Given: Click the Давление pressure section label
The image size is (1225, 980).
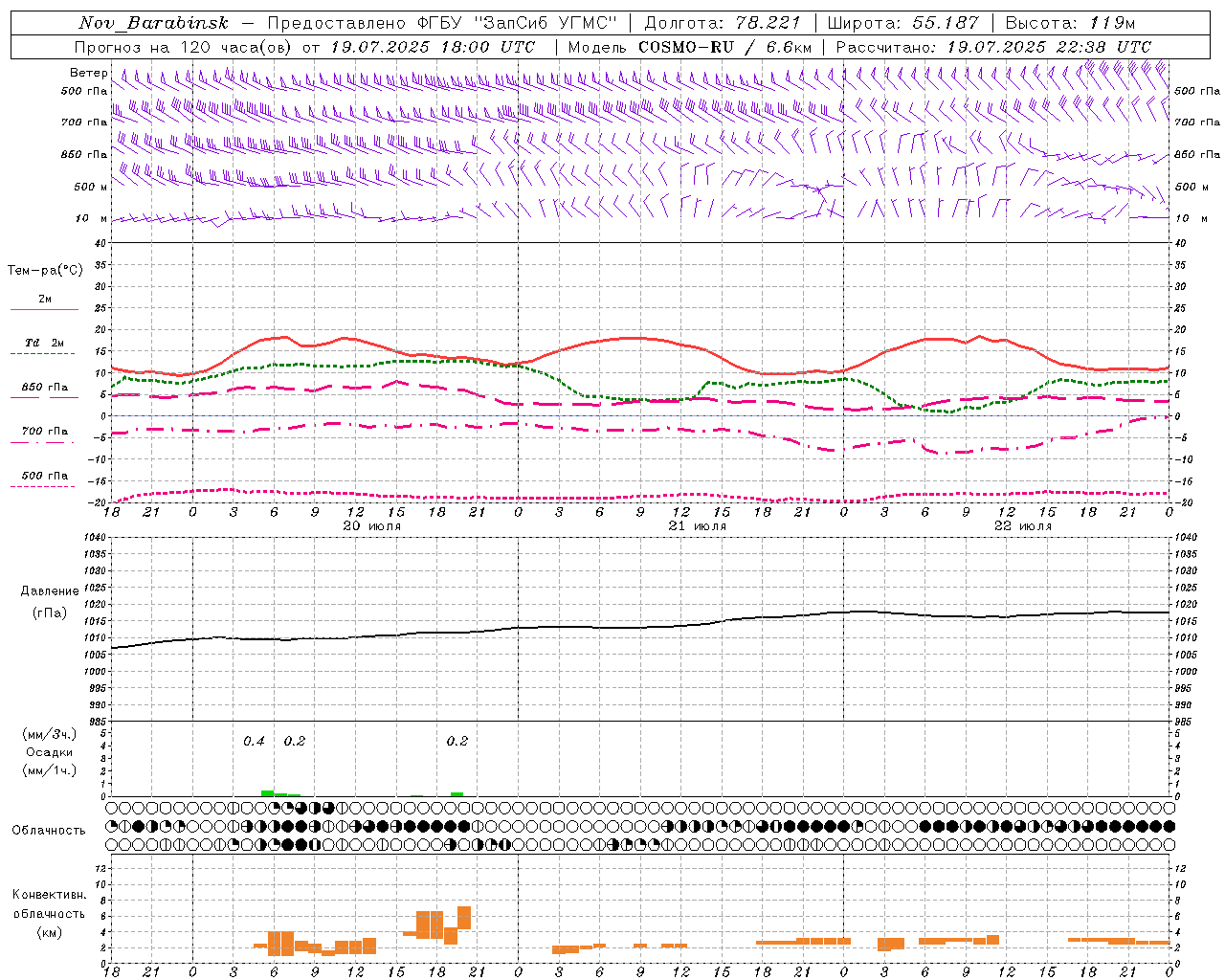Looking at the screenshot, I should point(50,591).
